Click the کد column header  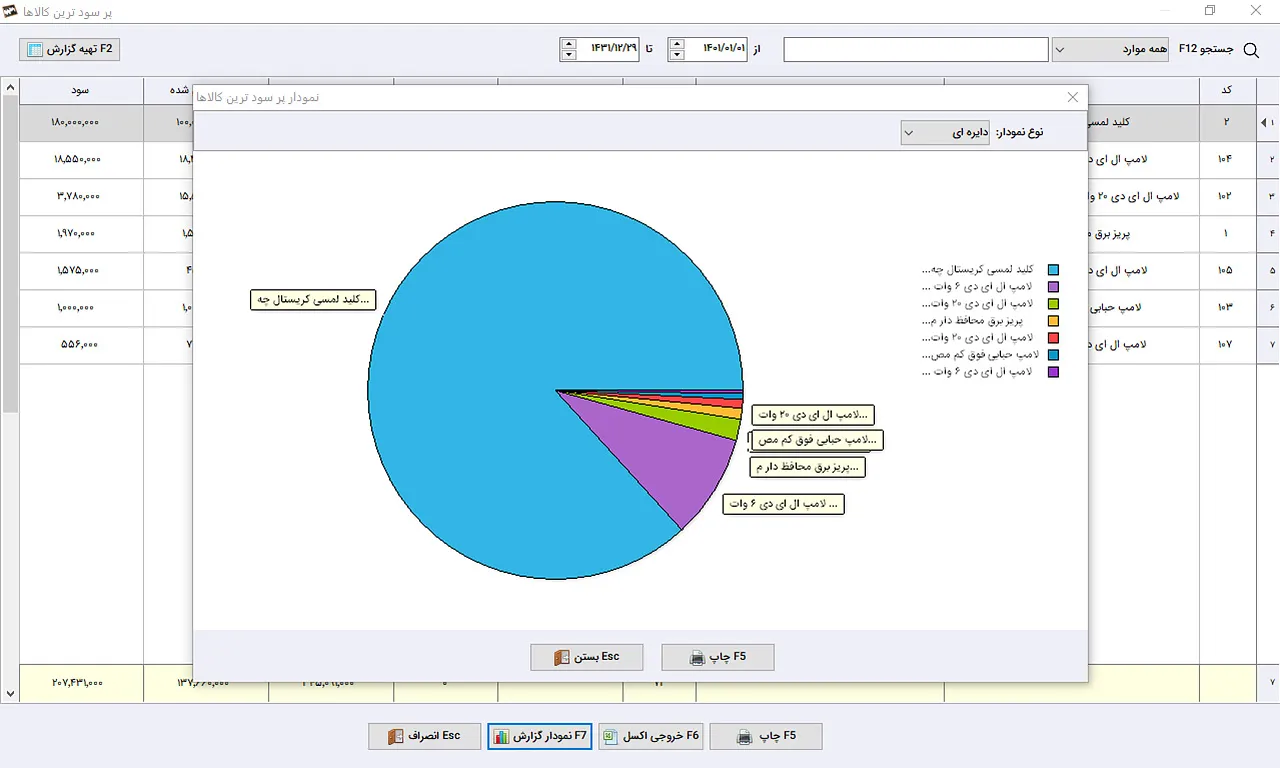[1227, 91]
